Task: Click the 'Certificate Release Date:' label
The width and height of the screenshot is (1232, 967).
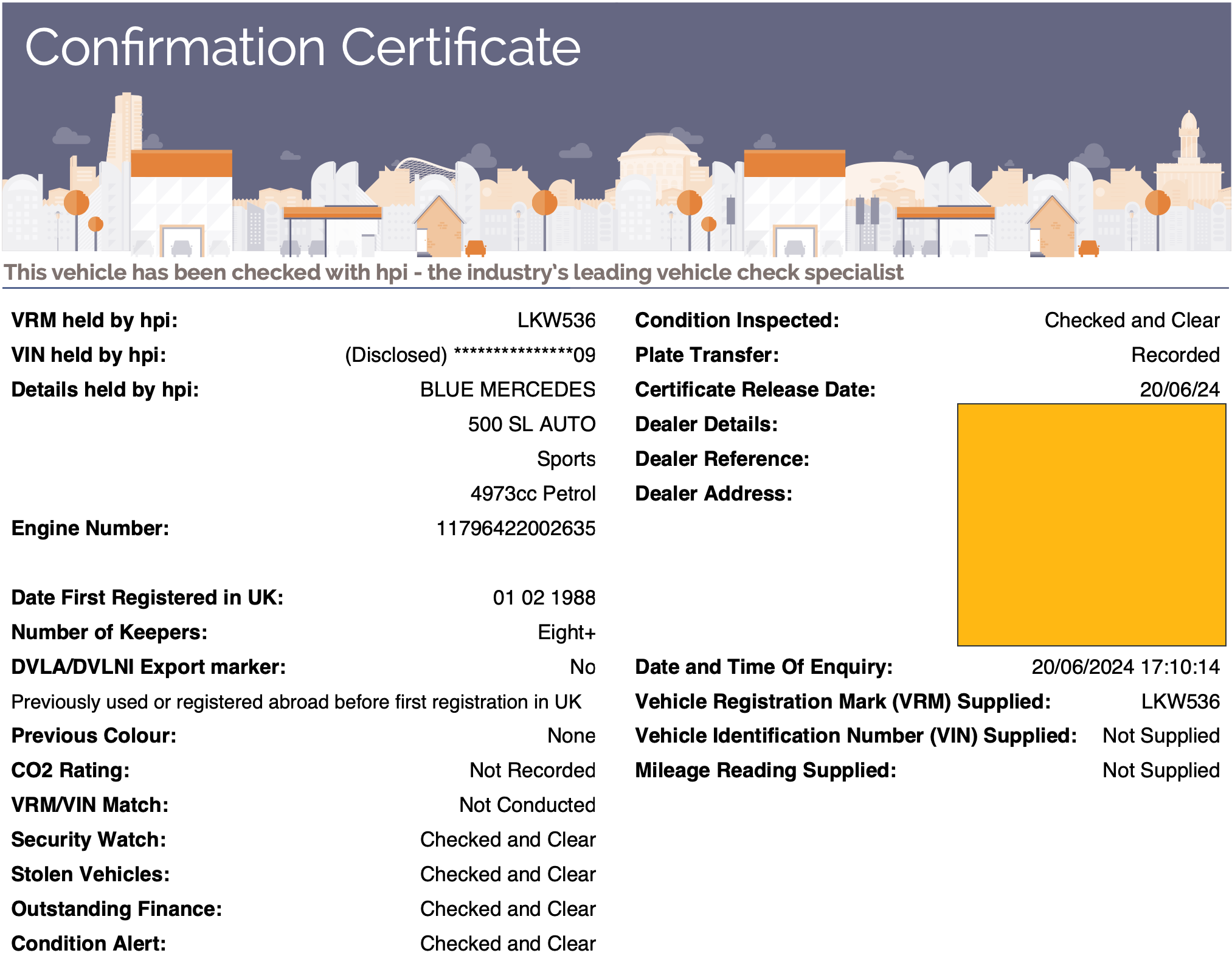Action: 755,390
